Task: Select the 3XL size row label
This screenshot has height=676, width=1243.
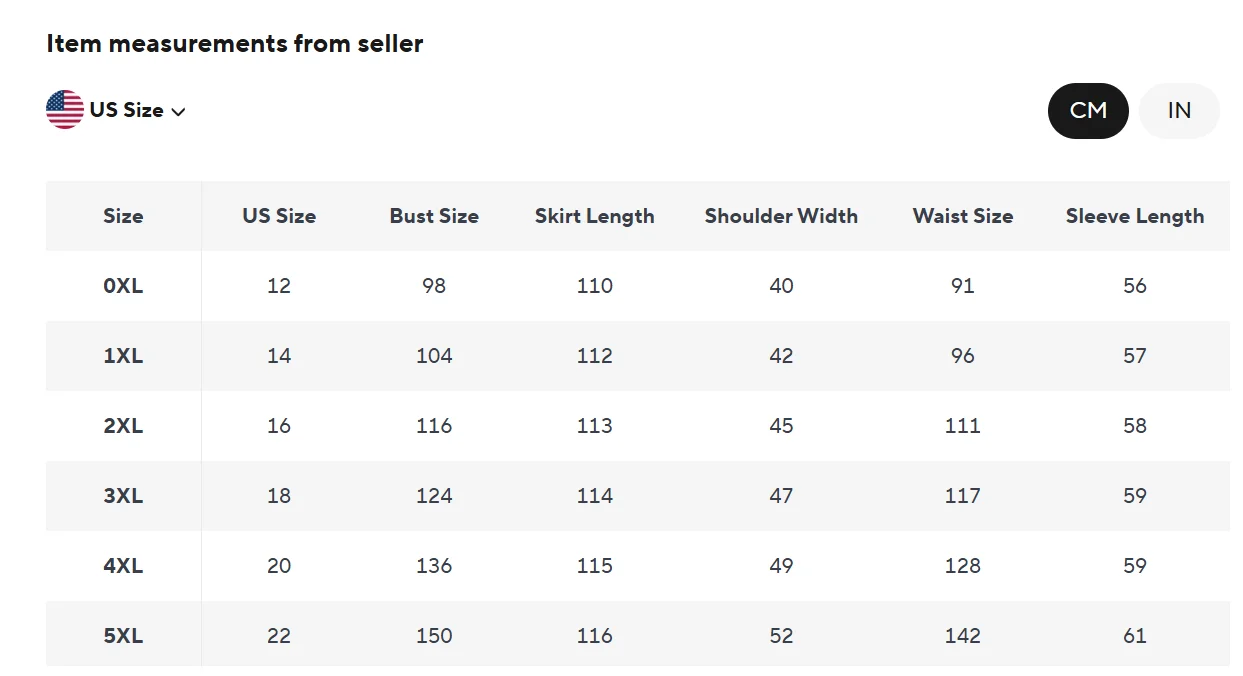Action: pos(123,496)
